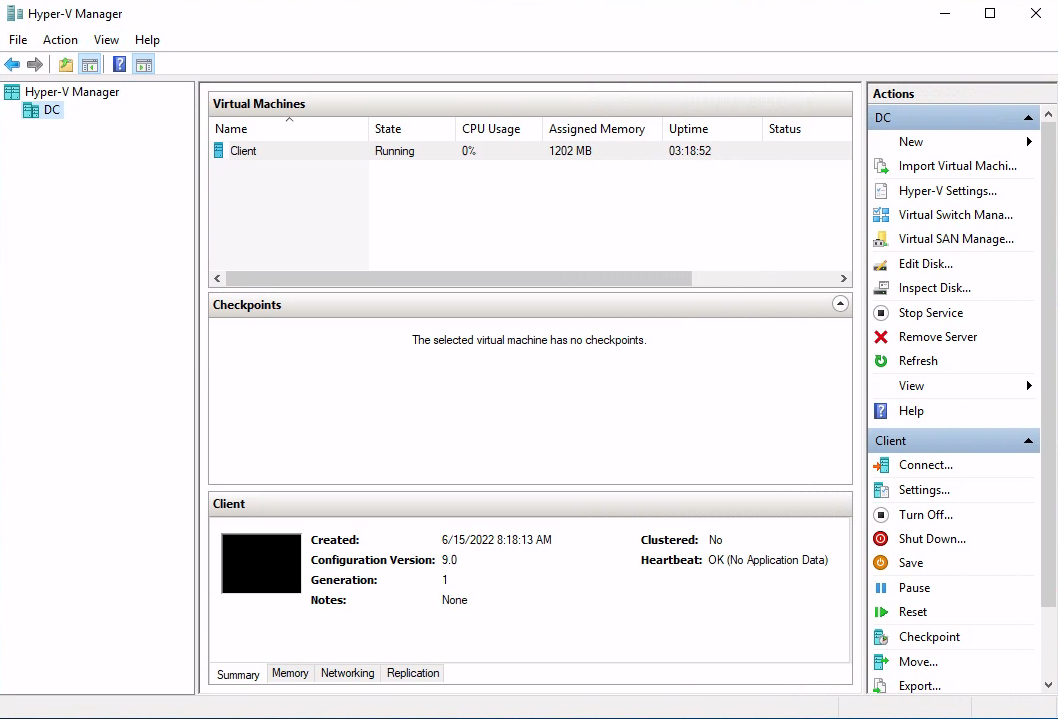Toggle the Show/Hide Console Tree toolbar icon
Viewport: 1058px width, 719px height.
click(90, 65)
